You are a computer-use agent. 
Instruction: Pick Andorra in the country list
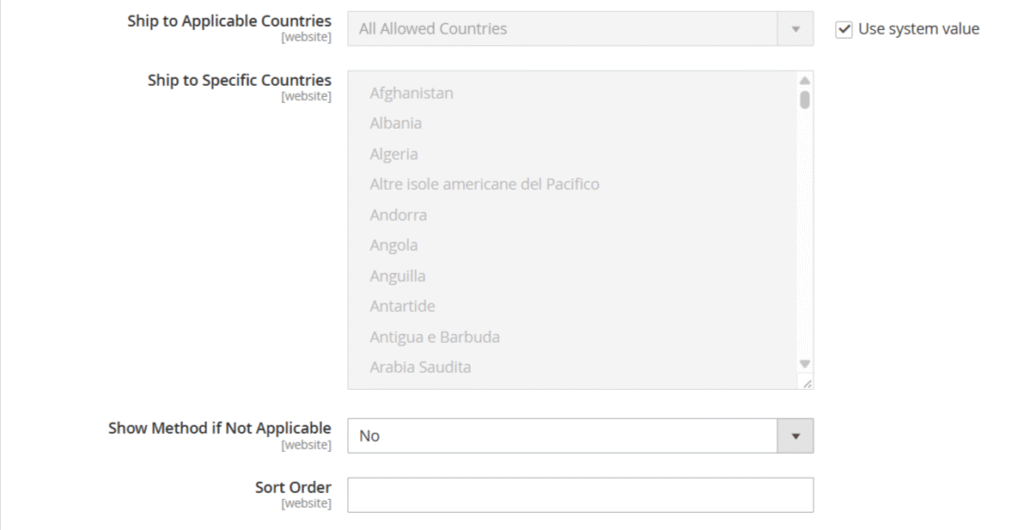pyautogui.click(x=398, y=215)
